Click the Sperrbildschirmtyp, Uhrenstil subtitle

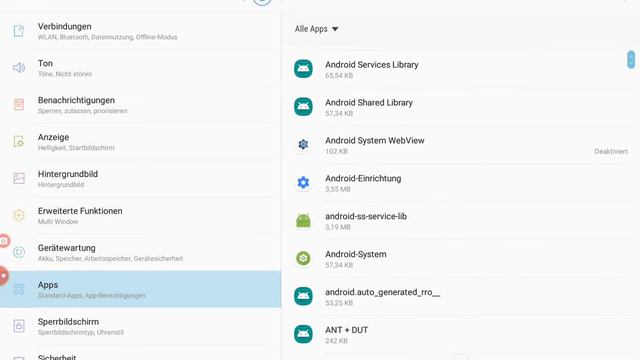pos(80,333)
